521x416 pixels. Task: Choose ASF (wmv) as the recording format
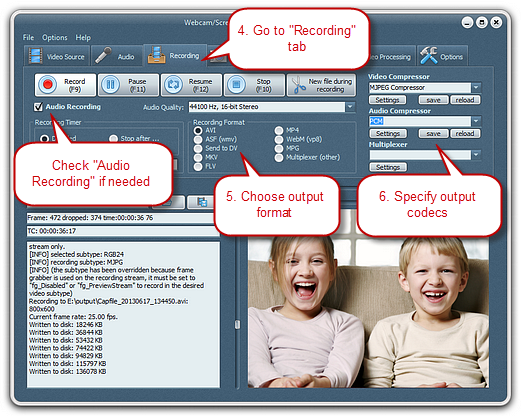coord(198,139)
